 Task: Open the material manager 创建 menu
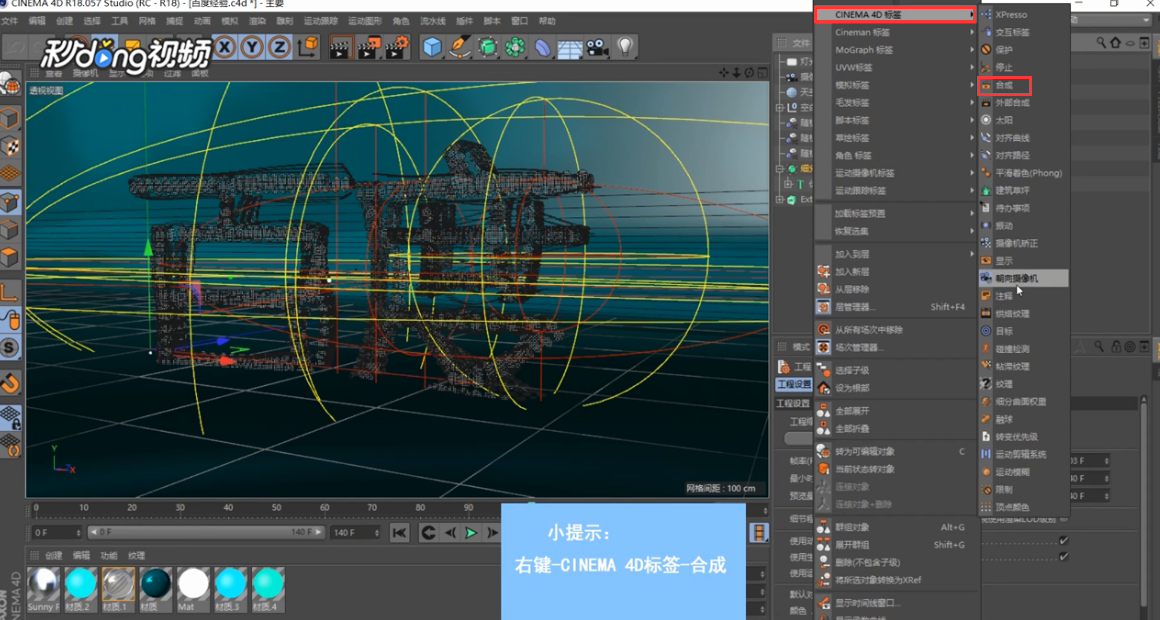coord(54,556)
